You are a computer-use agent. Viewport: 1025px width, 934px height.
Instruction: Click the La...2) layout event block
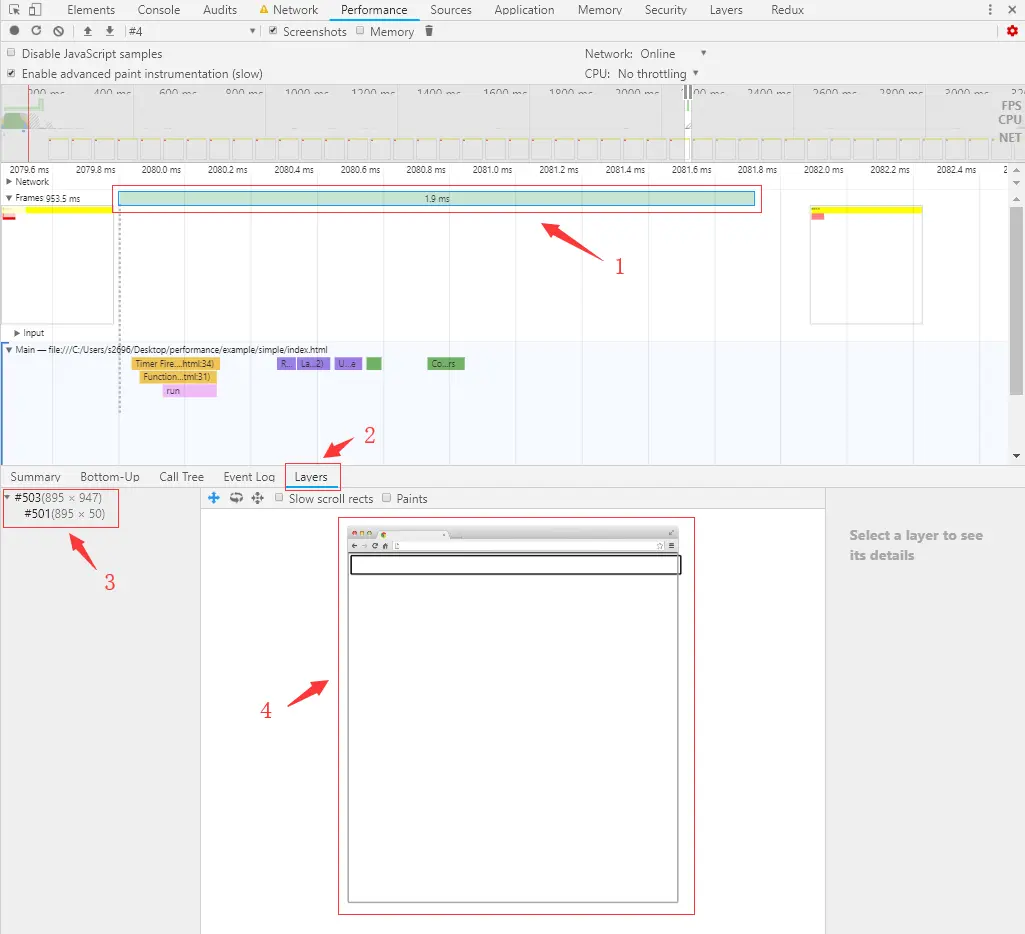click(x=314, y=363)
